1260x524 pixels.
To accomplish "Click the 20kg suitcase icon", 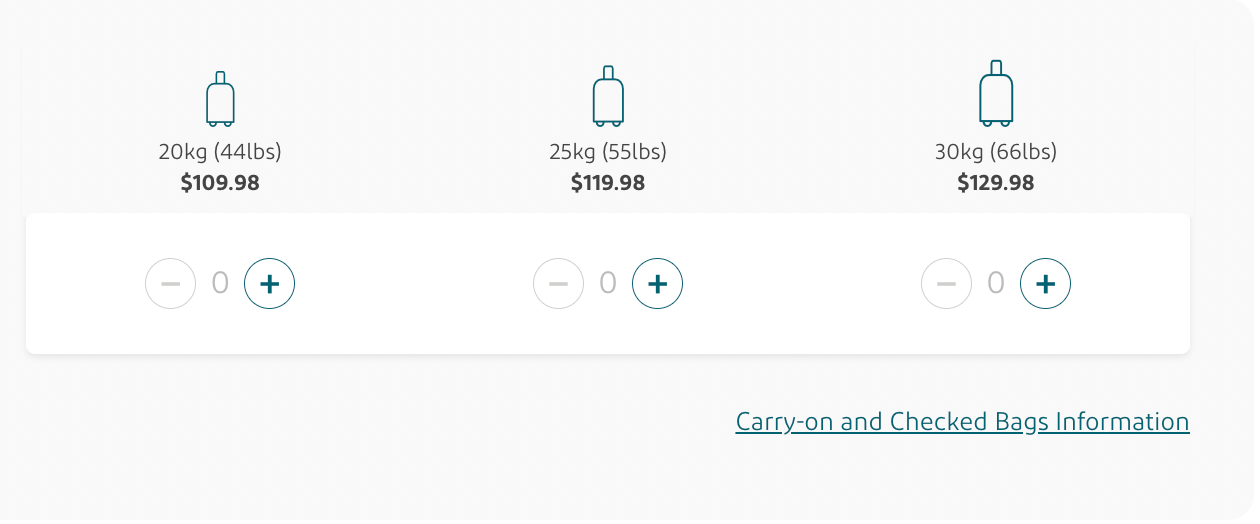I will tap(220, 100).
